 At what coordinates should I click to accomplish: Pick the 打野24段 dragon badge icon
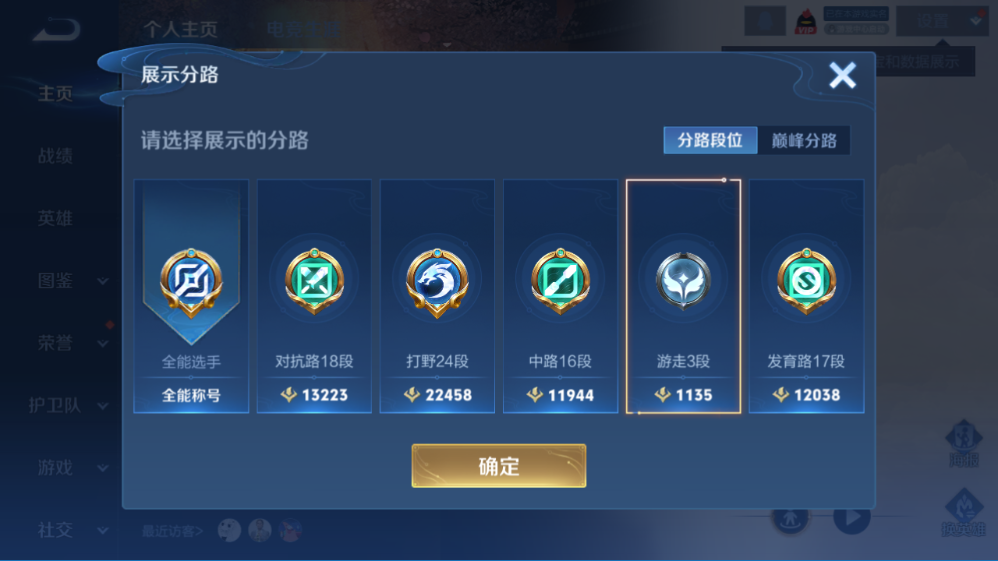click(437, 282)
